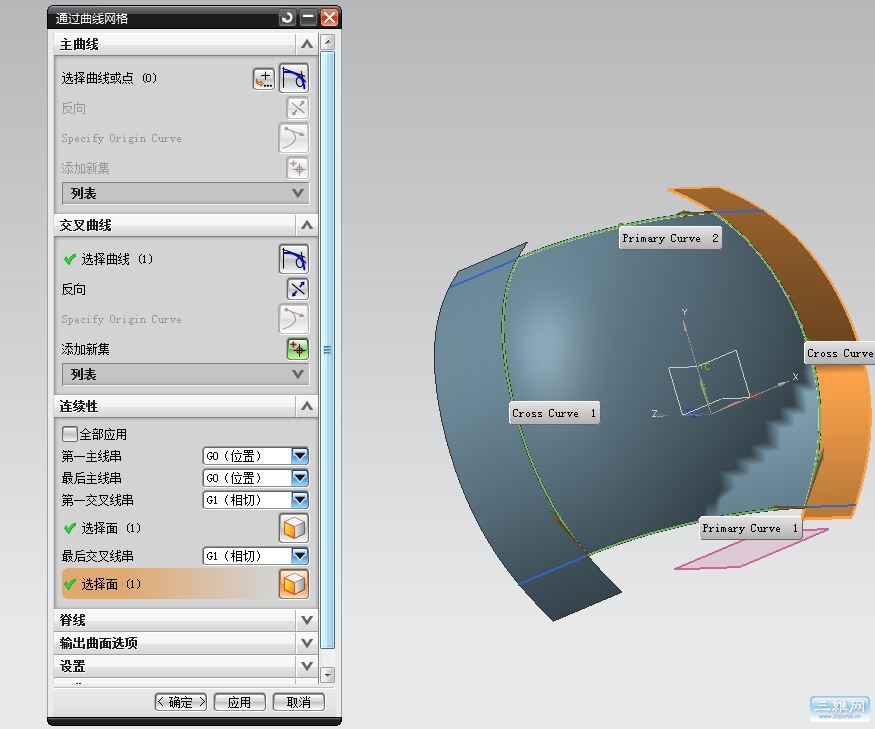Click the greyed 添加新集 icon under 主曲线
This screenshot has height=729, width=875.
pyautogui.click(x=297, y=168)
